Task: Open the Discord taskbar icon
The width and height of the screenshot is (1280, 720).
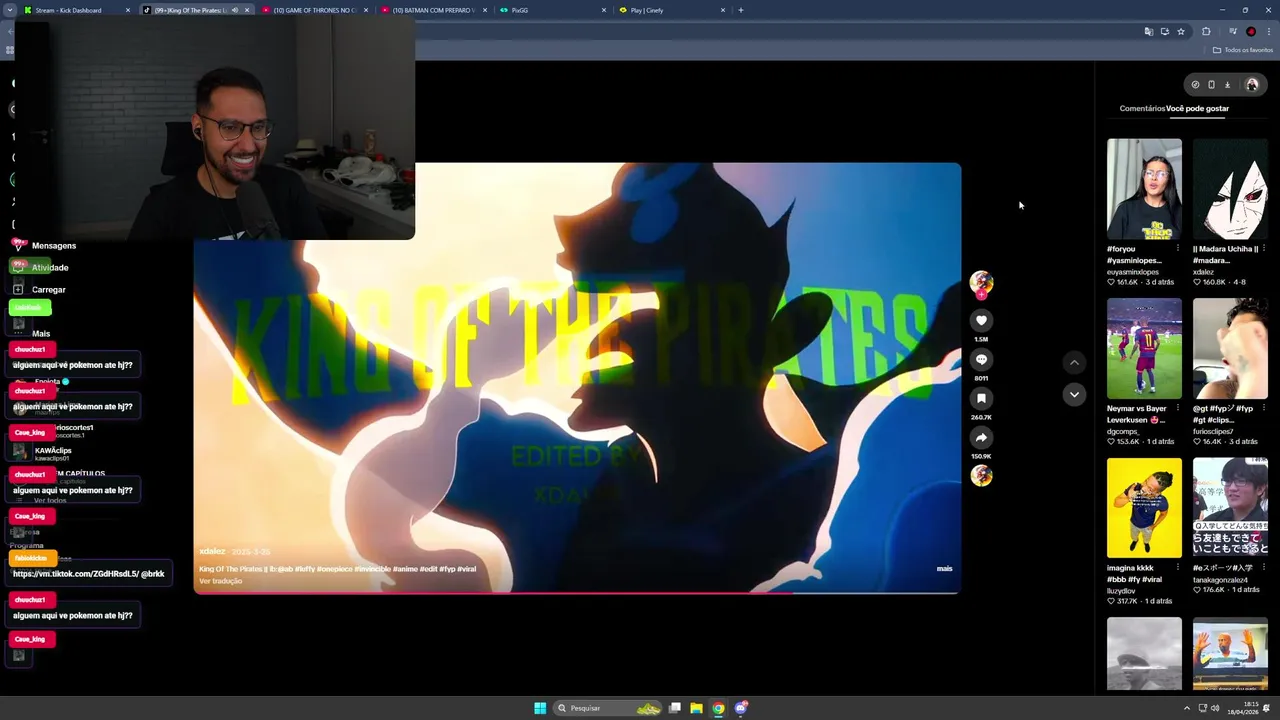Action: tap(741, 708)
